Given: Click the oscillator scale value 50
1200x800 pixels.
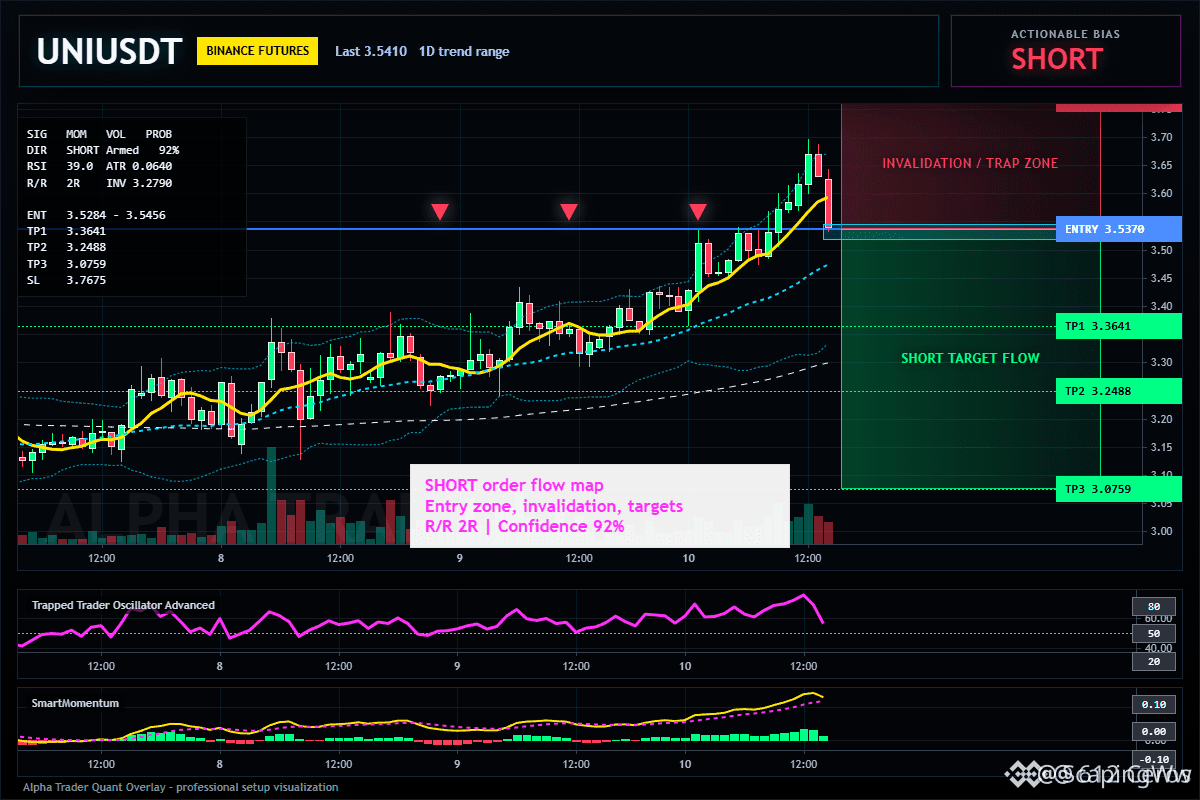Looking at the screenshot, I should click(1153, 634).
